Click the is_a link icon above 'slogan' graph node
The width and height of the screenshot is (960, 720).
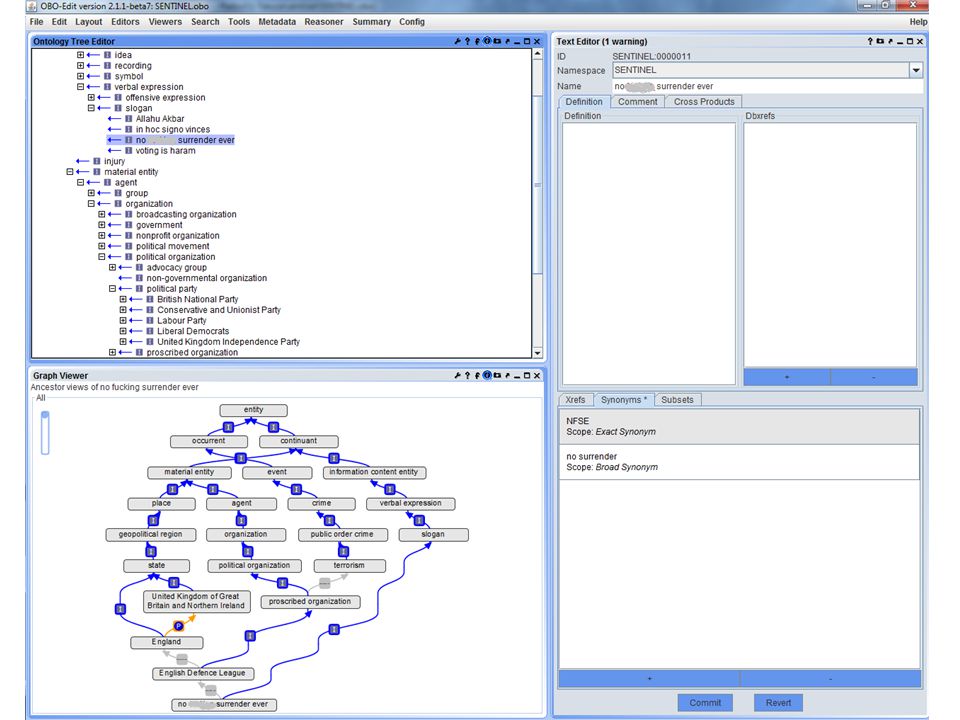pos(419,520)
